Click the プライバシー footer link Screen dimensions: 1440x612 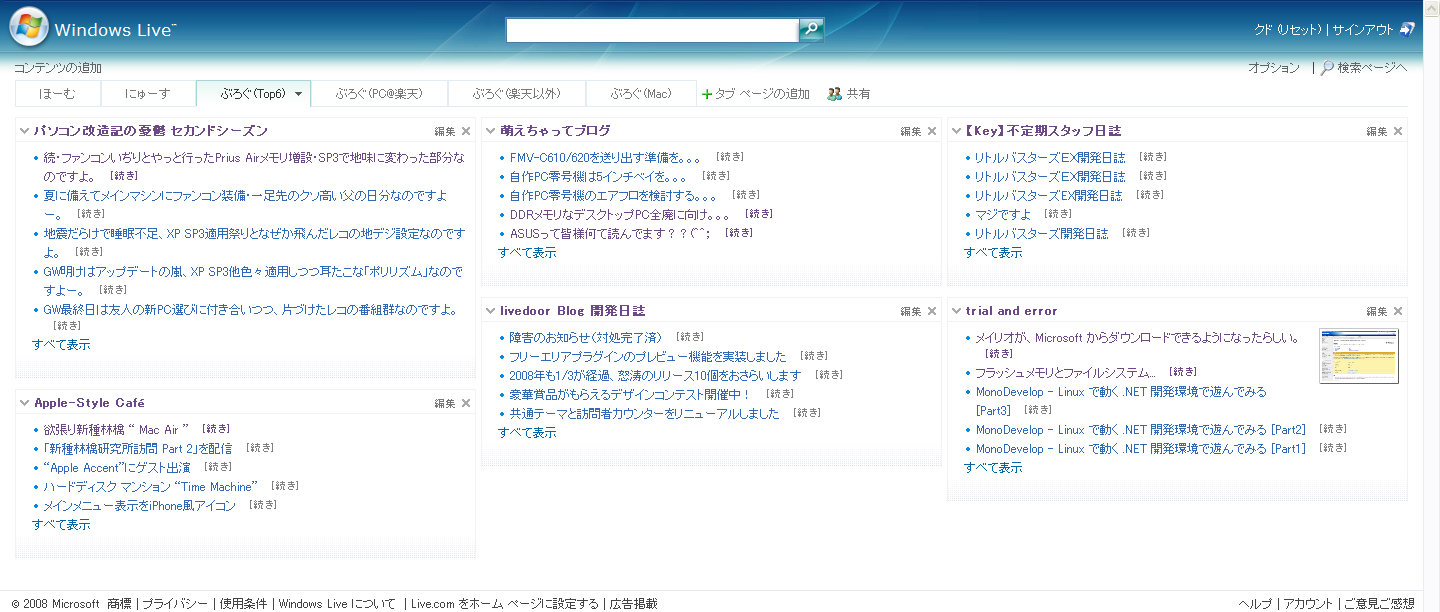point(175,604)
